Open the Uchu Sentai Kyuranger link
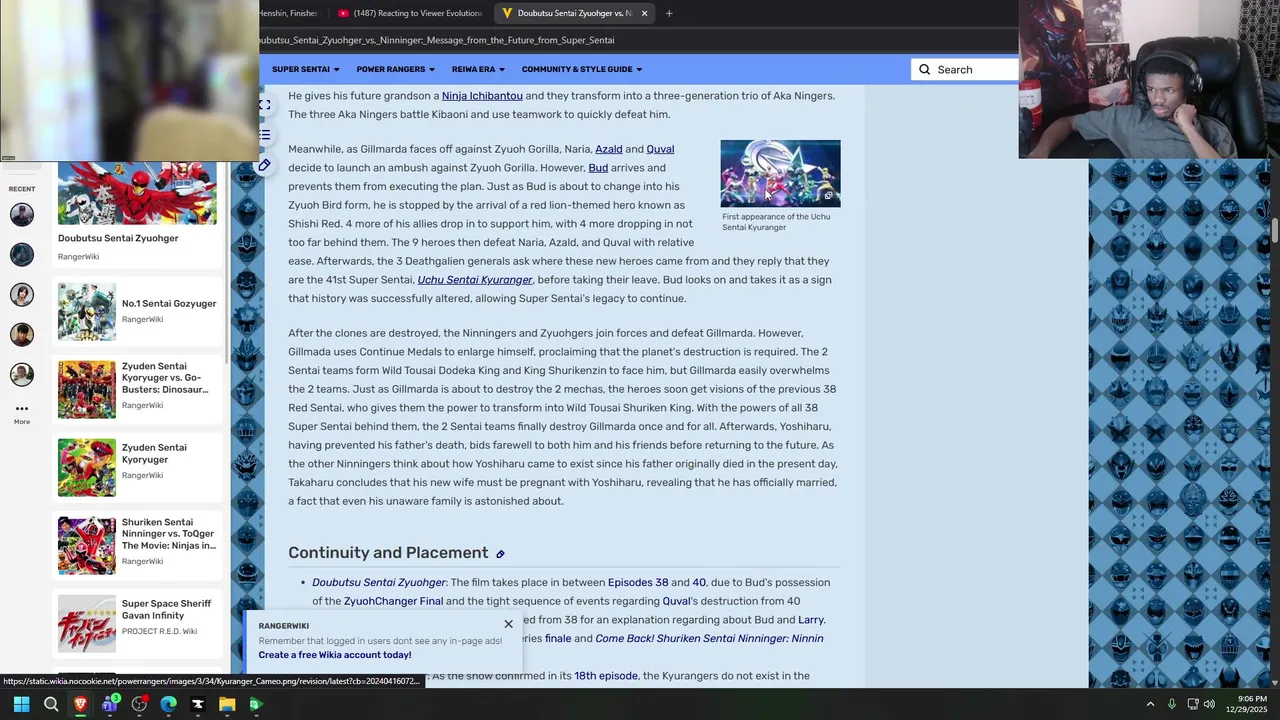Viewport: 1280px width, 720px height. coord(475,280)
